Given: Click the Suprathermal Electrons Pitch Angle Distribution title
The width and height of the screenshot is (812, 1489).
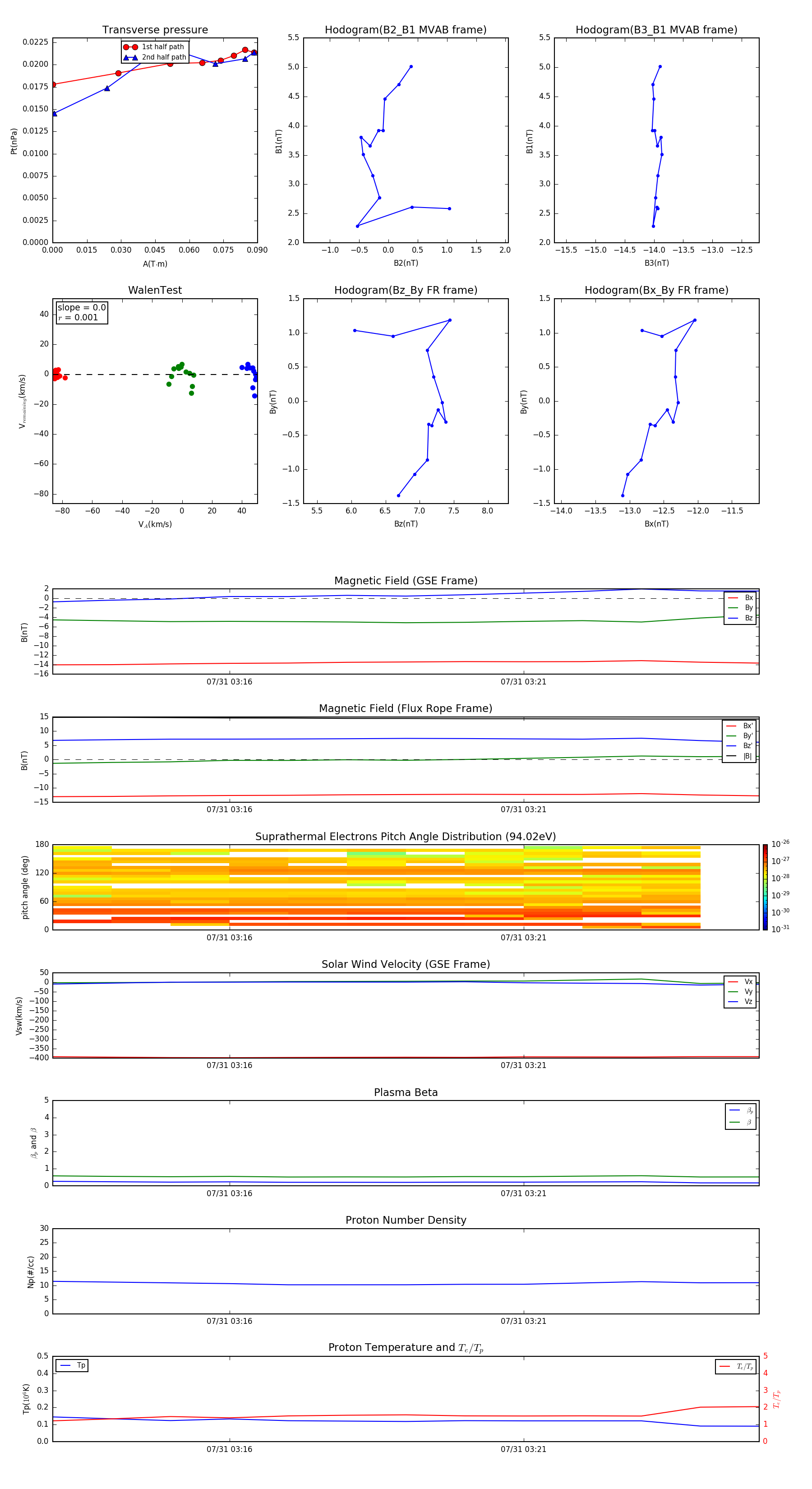Looking at the screenshot, I should (x=406, y=837).
